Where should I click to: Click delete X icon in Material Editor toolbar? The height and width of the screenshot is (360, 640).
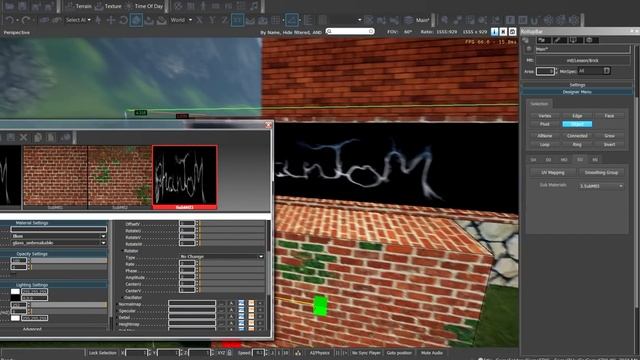coord(24,138)
